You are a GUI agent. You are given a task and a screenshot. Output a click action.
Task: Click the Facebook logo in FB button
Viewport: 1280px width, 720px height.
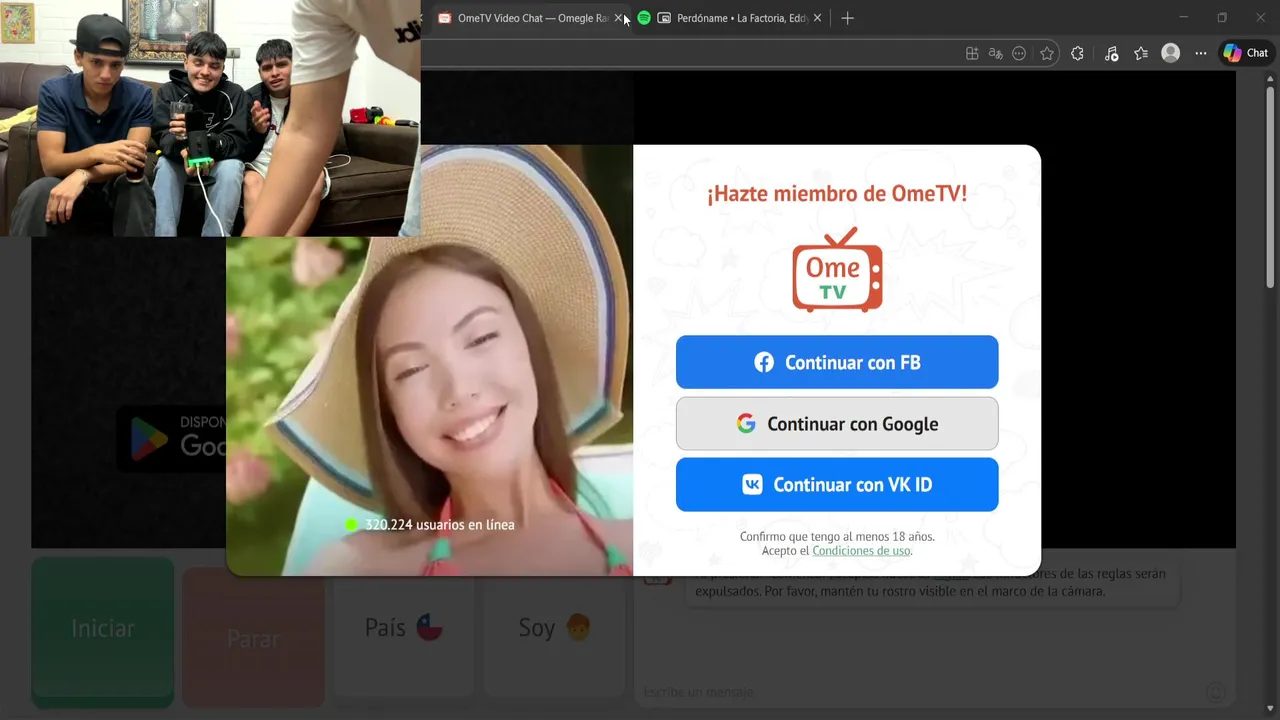[764, 362]
